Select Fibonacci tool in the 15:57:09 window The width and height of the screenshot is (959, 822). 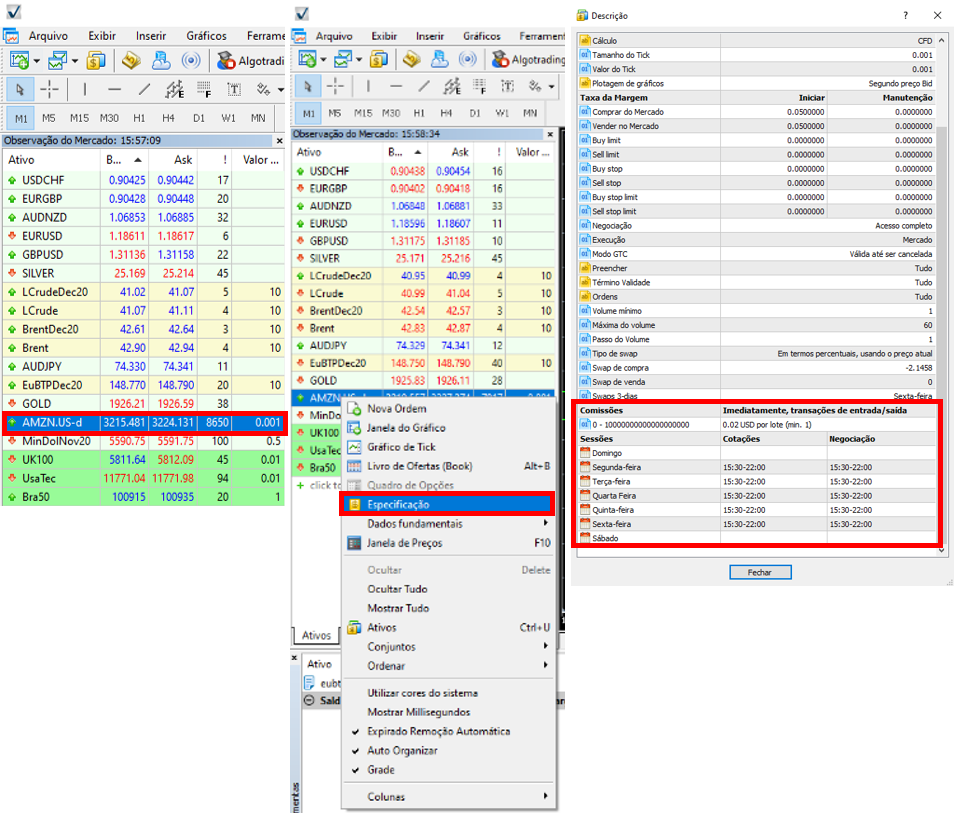tap(204, 90)
